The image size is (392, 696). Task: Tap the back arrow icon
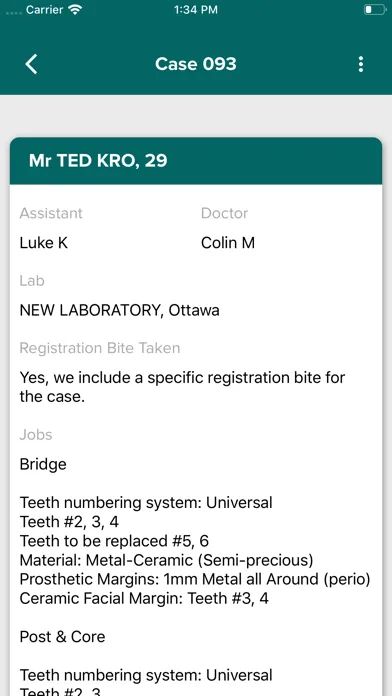(x=31, y=64)
